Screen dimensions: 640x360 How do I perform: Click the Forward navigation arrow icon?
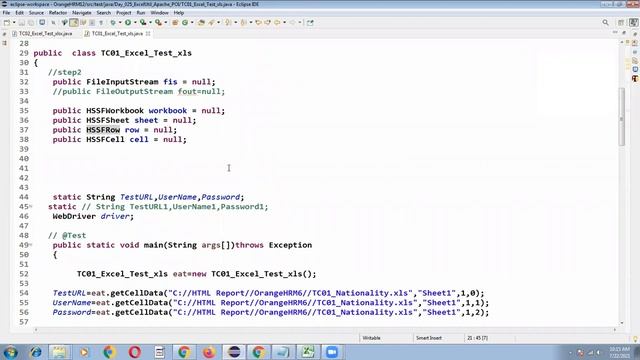293,23
